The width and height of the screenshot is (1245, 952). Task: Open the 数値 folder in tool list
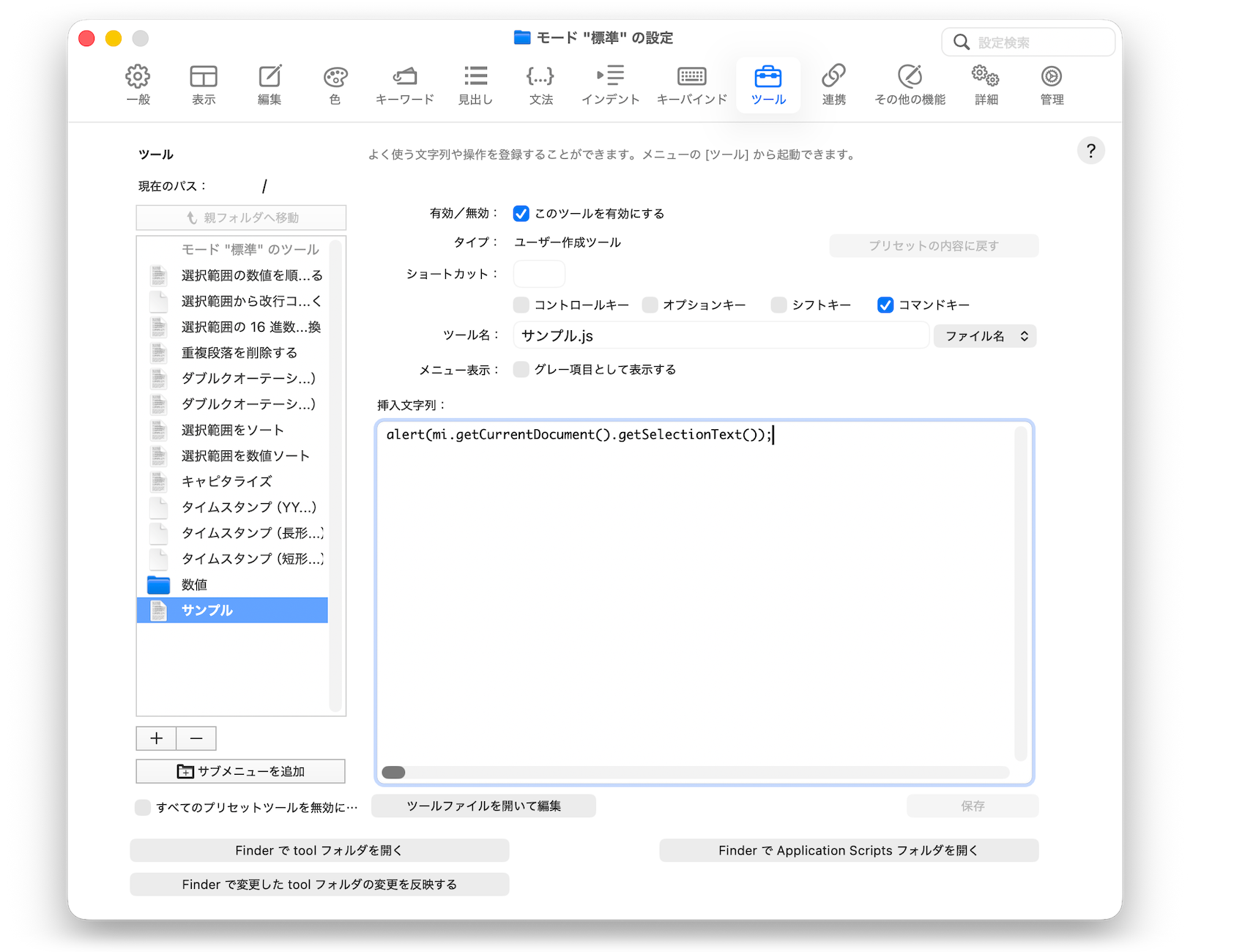click(194, 585)
